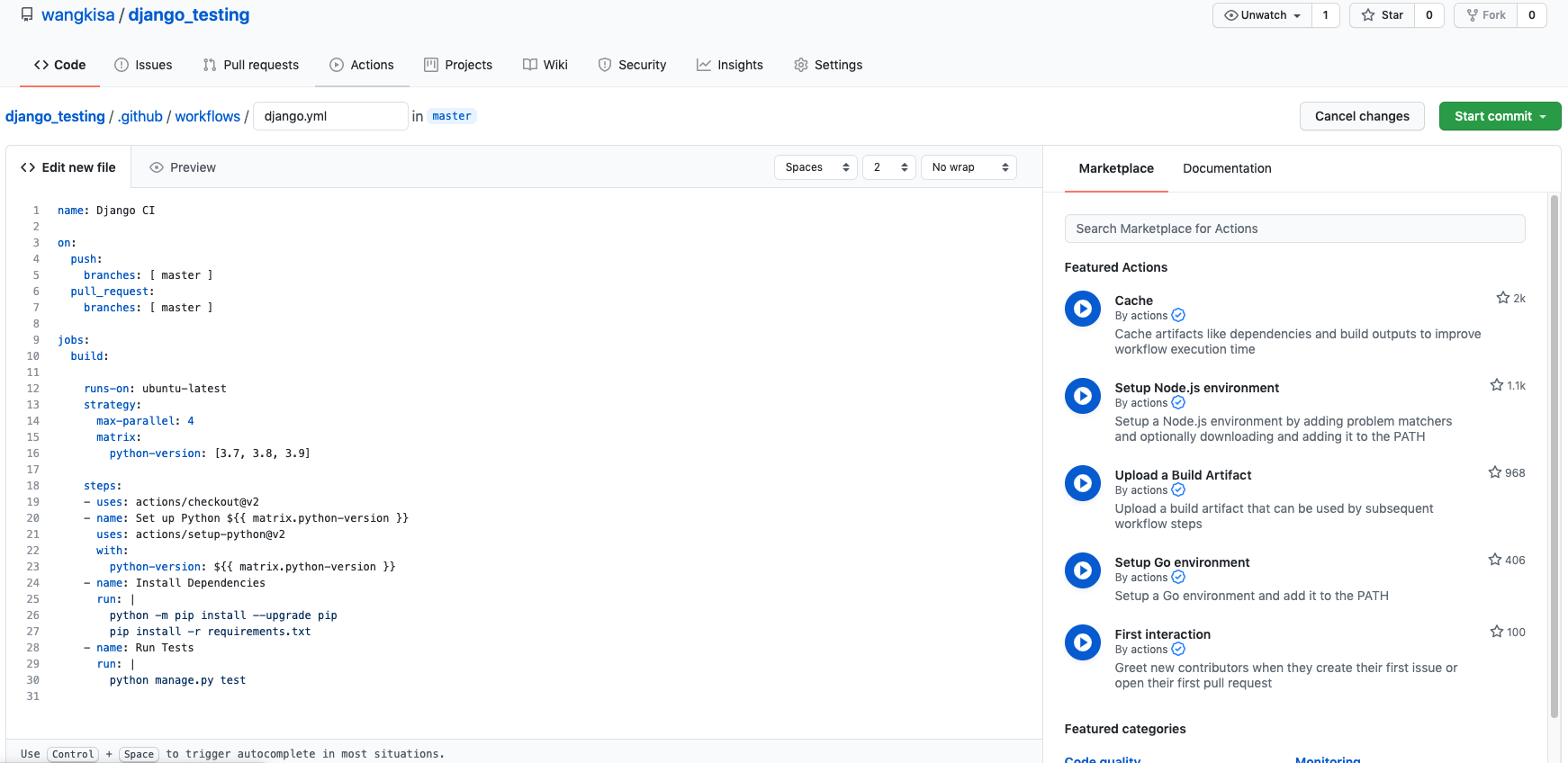Screen dimensions: 1568x763
Task: Click the django_testing breadcrumb link
Action: pyautogui.click(x=55, y=116)
